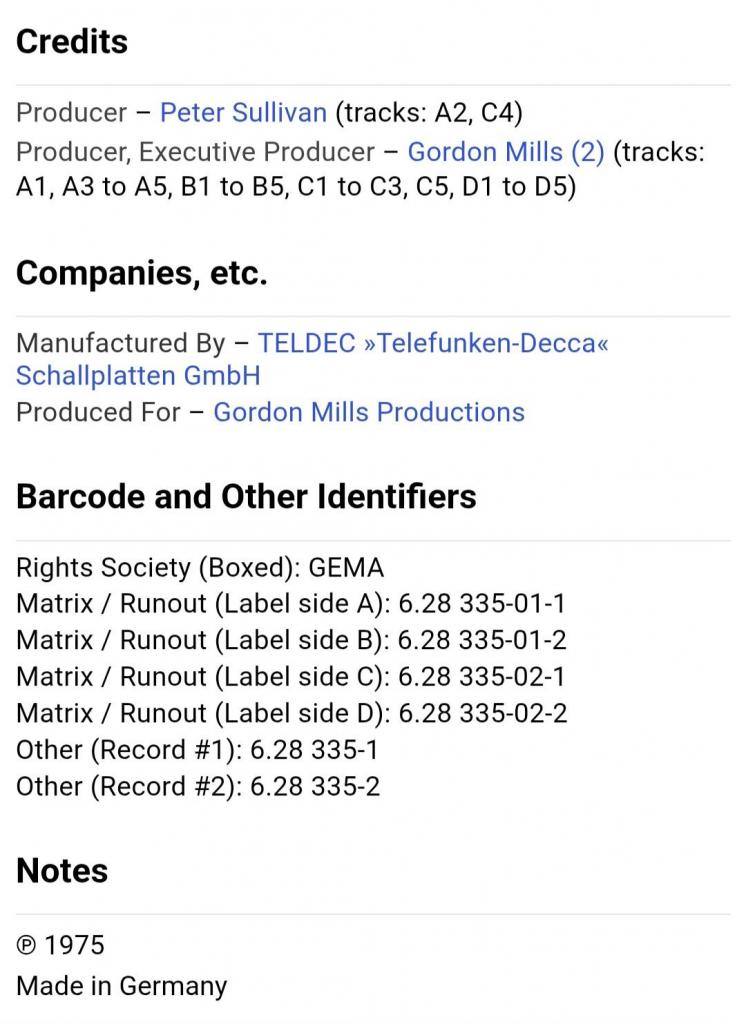
Task: Click the tracks A2, C4 text
Action: pyautogui.click(x=429, y=113)
